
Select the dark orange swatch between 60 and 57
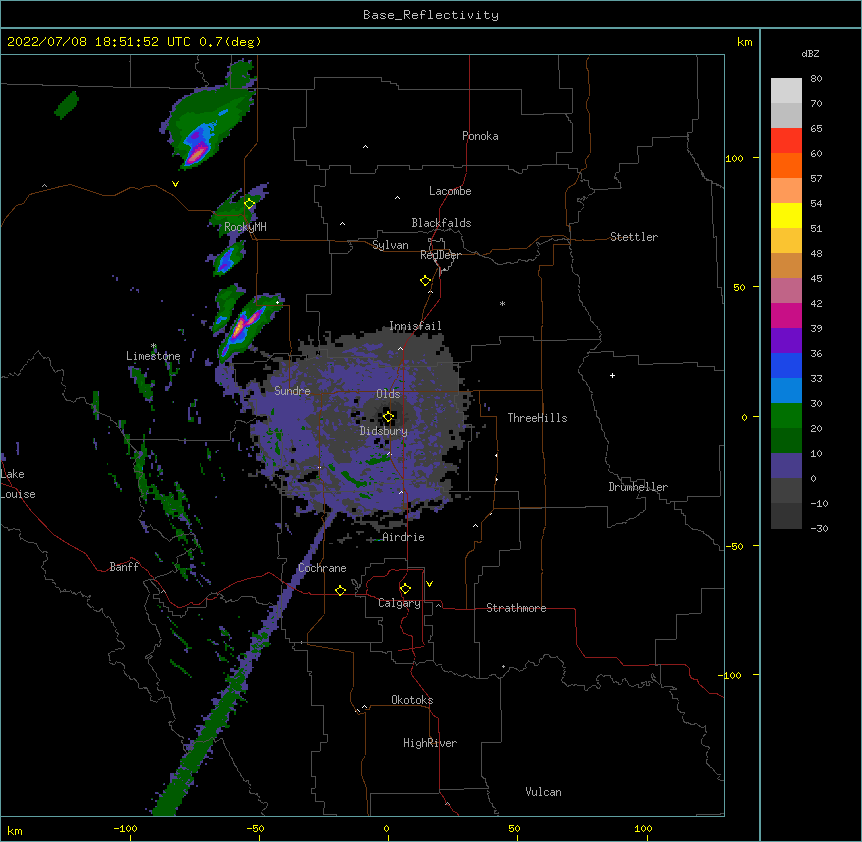click(x=786, y=165)
